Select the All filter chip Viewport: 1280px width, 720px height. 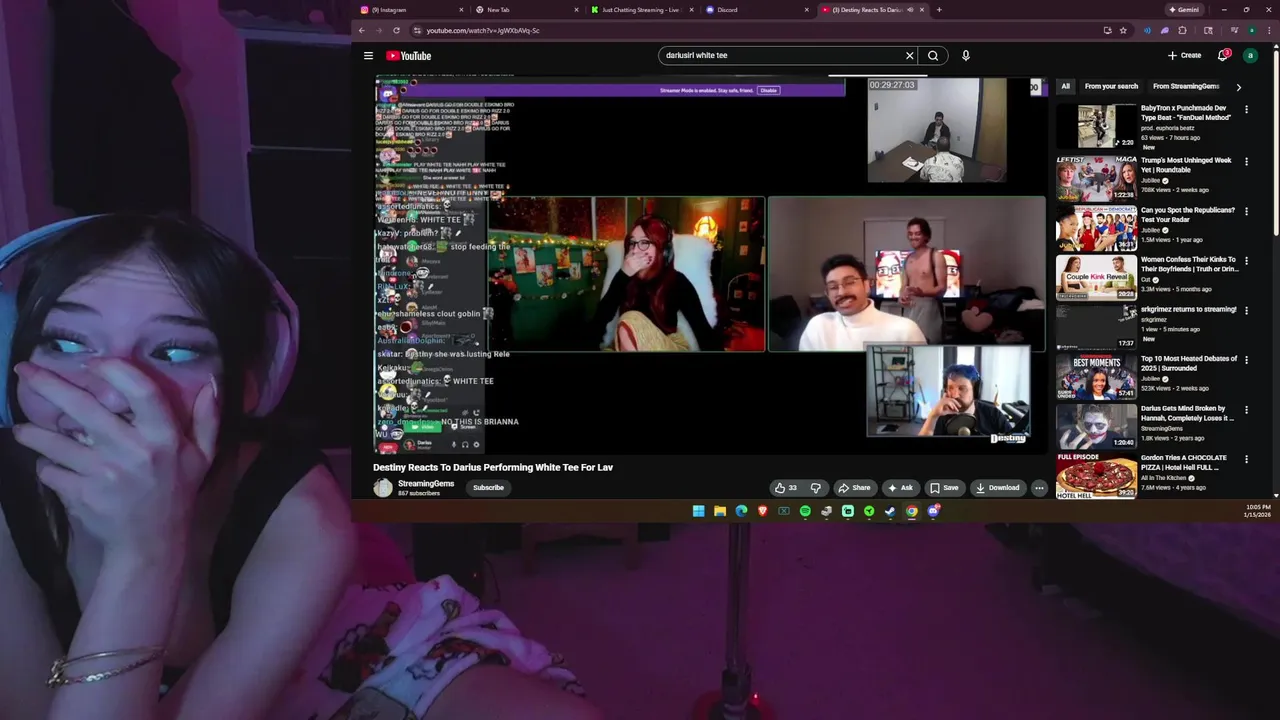(1065, 87)
